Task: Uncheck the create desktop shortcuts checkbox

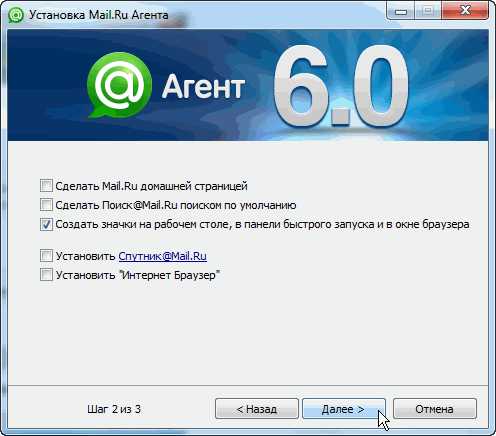Action: 46,224
